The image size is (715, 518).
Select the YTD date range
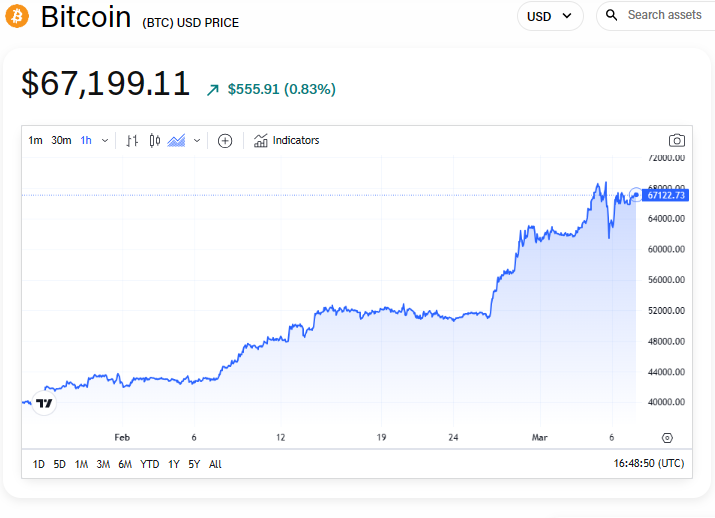pyautogui.click(x=149, y=464)
